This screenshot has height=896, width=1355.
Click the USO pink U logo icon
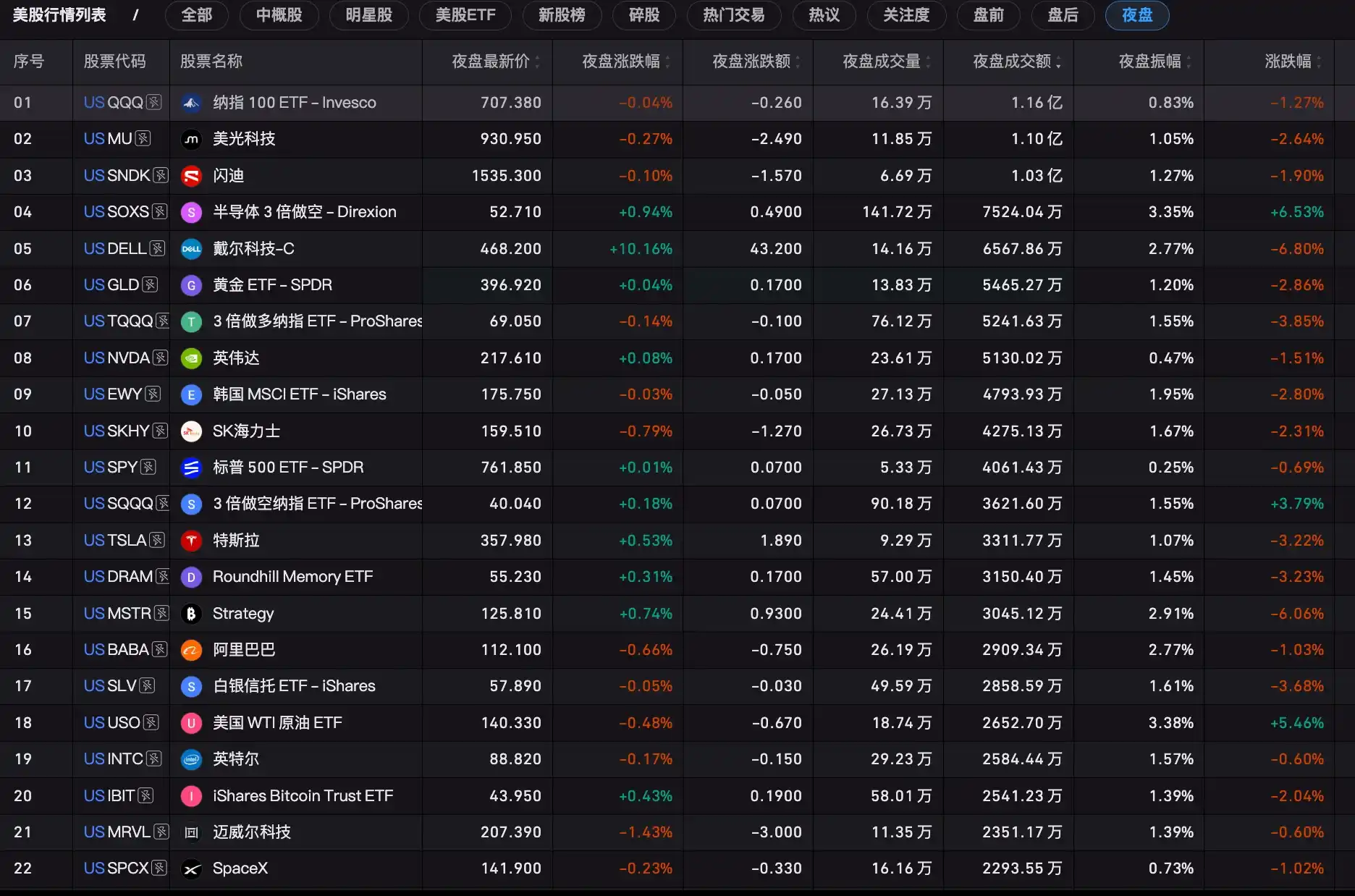(191, 723)
